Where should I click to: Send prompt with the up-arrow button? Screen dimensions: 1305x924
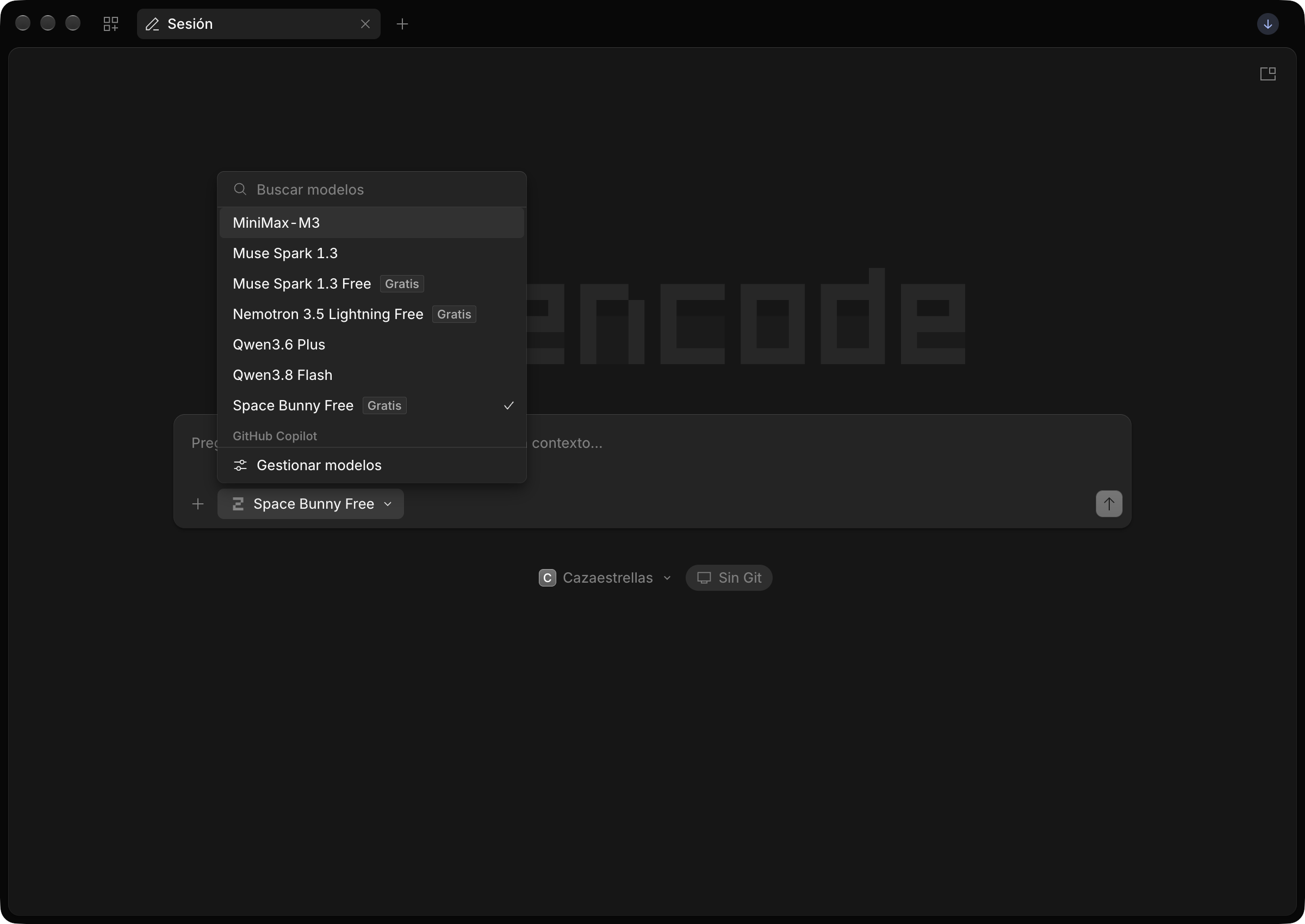point(1109,504)
